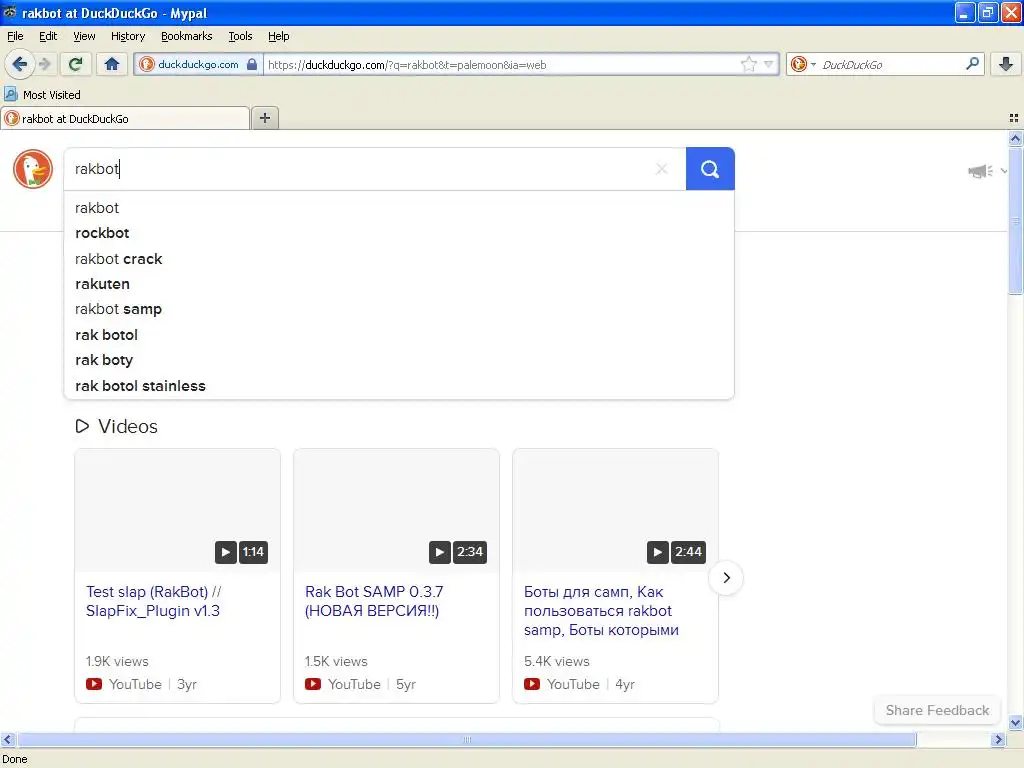Viewport: 1024px width, 768px height.
Task: Open the View menu
Action: coord(84,36)
